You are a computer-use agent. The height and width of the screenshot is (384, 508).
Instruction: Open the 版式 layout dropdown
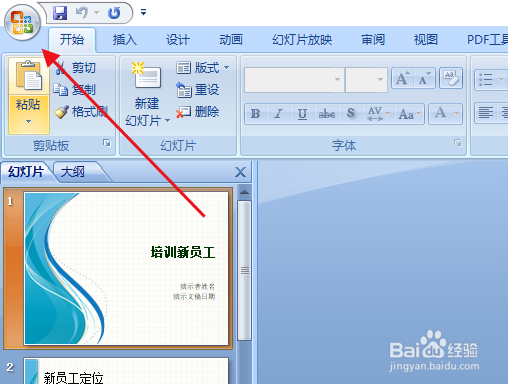203,68
